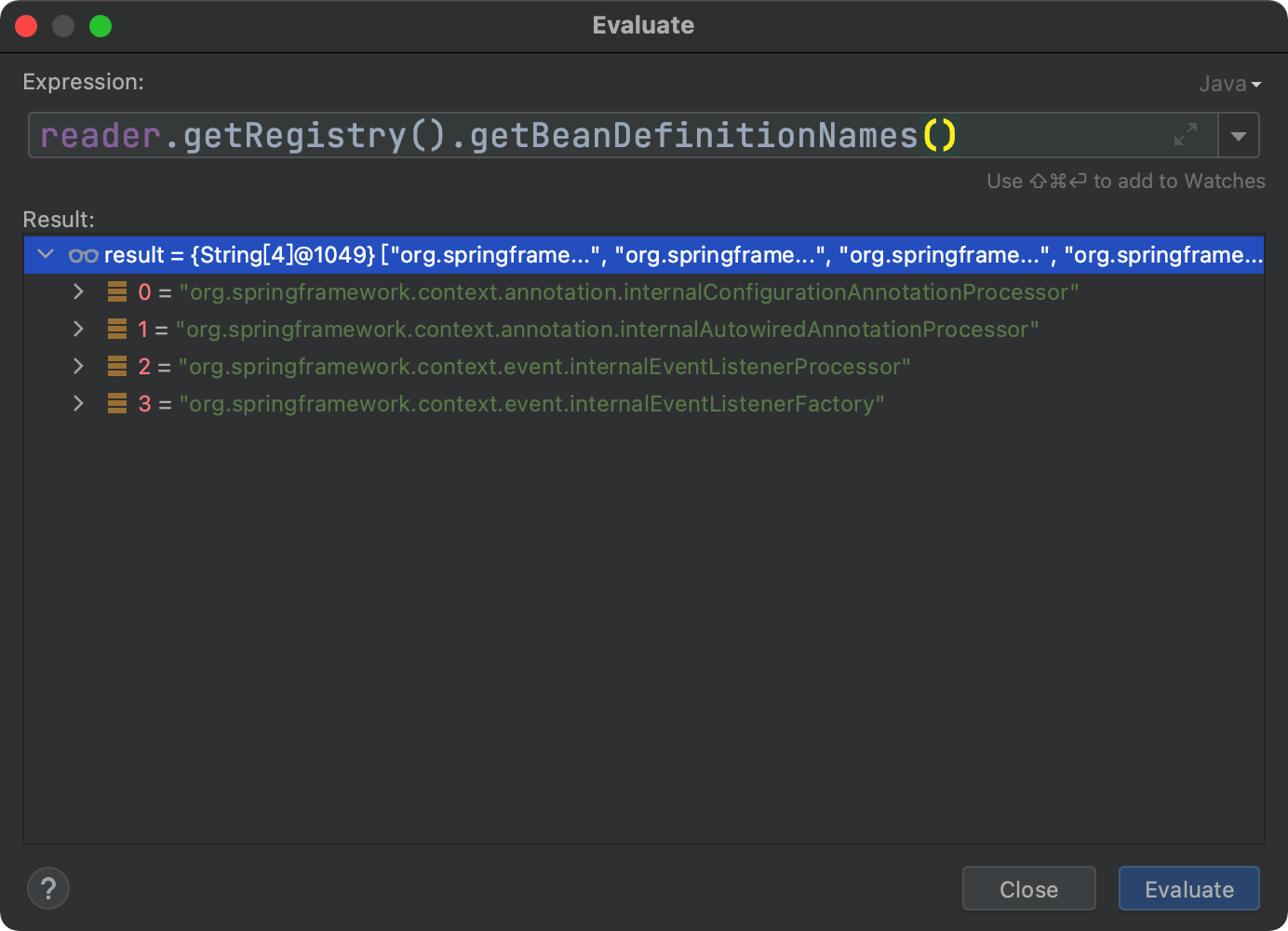
Task: Expand element 0 internalConfigurationAnnotationProcessor
Action: 78,292
